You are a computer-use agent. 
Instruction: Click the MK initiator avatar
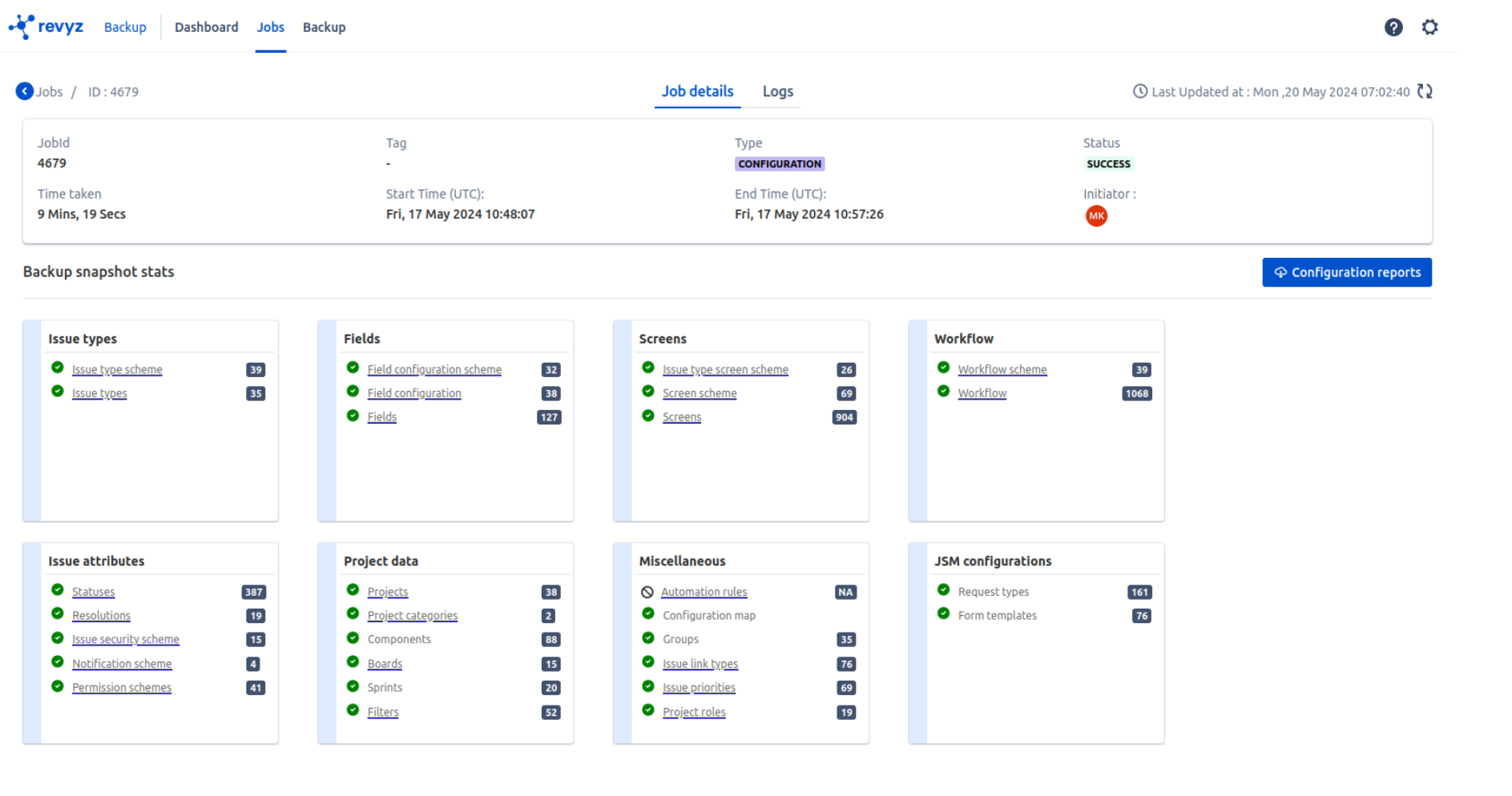(x=1096, y=216)
